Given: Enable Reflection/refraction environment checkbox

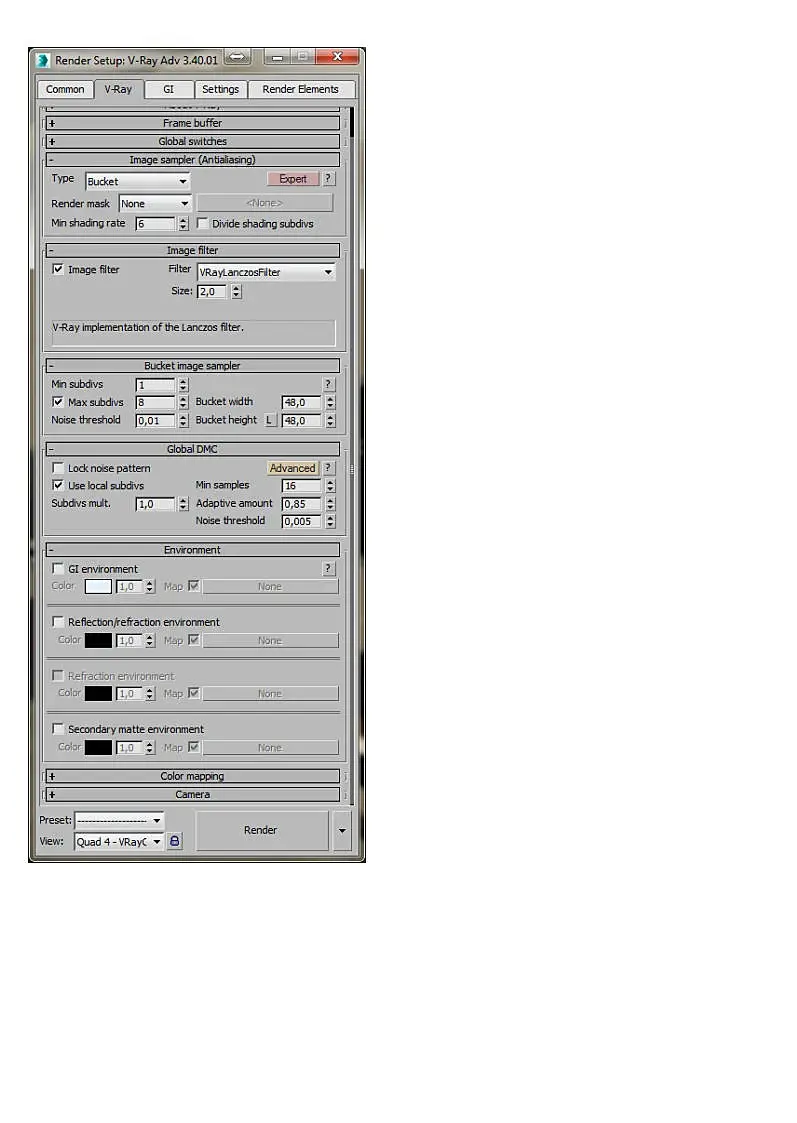Looking at the screenshot, I should [x=58, y=622].
